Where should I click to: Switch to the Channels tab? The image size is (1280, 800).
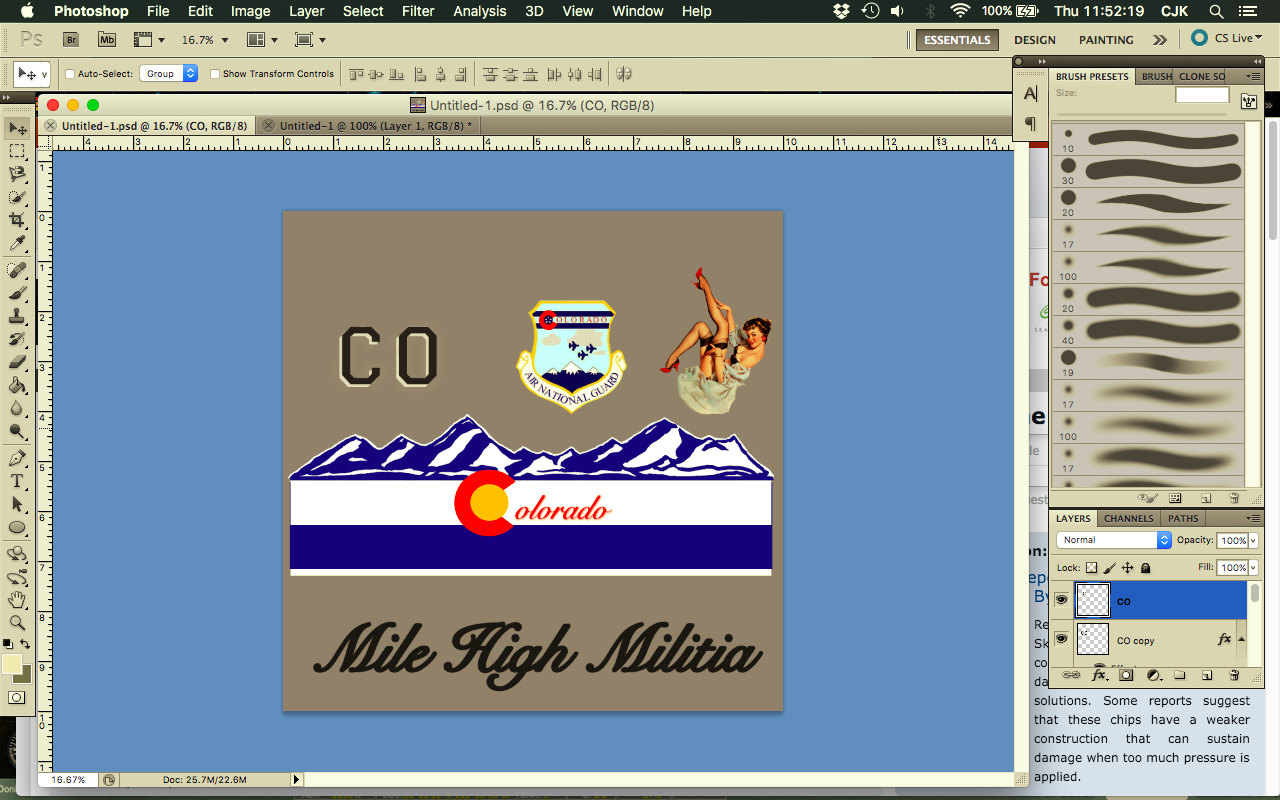tap(1128, 518)
